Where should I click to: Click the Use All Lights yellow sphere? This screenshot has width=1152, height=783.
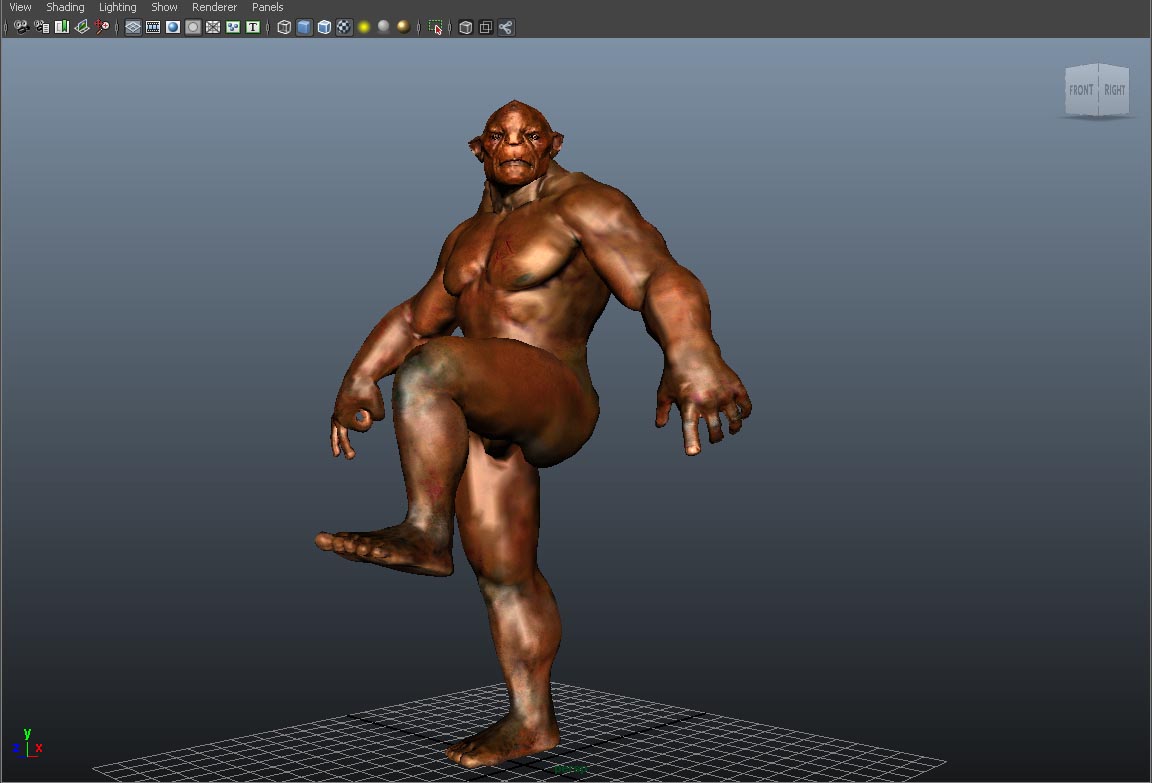coord(364,27)
